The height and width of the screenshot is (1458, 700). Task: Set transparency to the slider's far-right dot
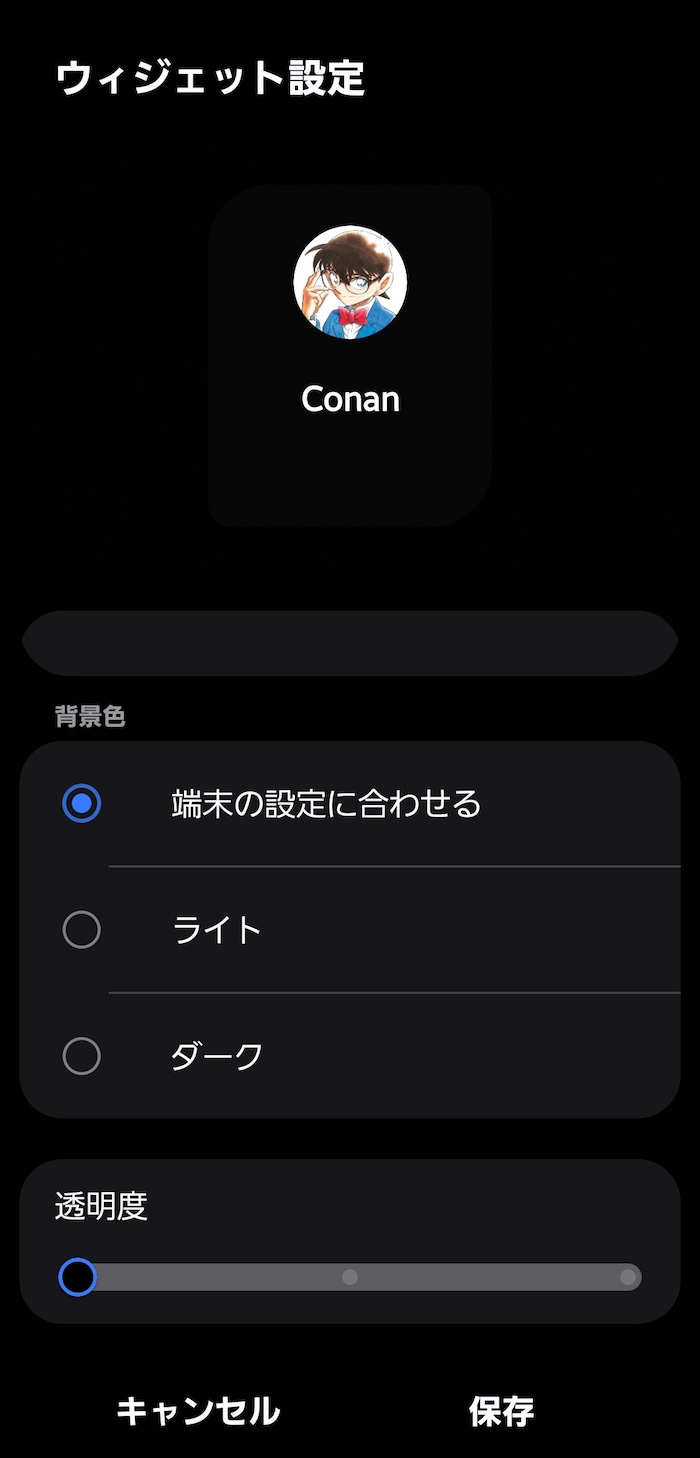(x=627, y=1277)
